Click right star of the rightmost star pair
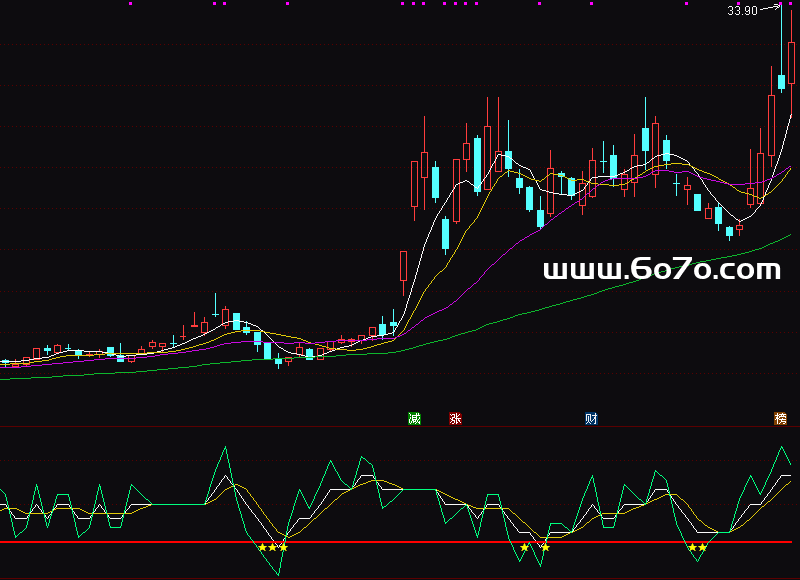The width and height of the screenshot is (800, 580). click(x=703, y=547)
